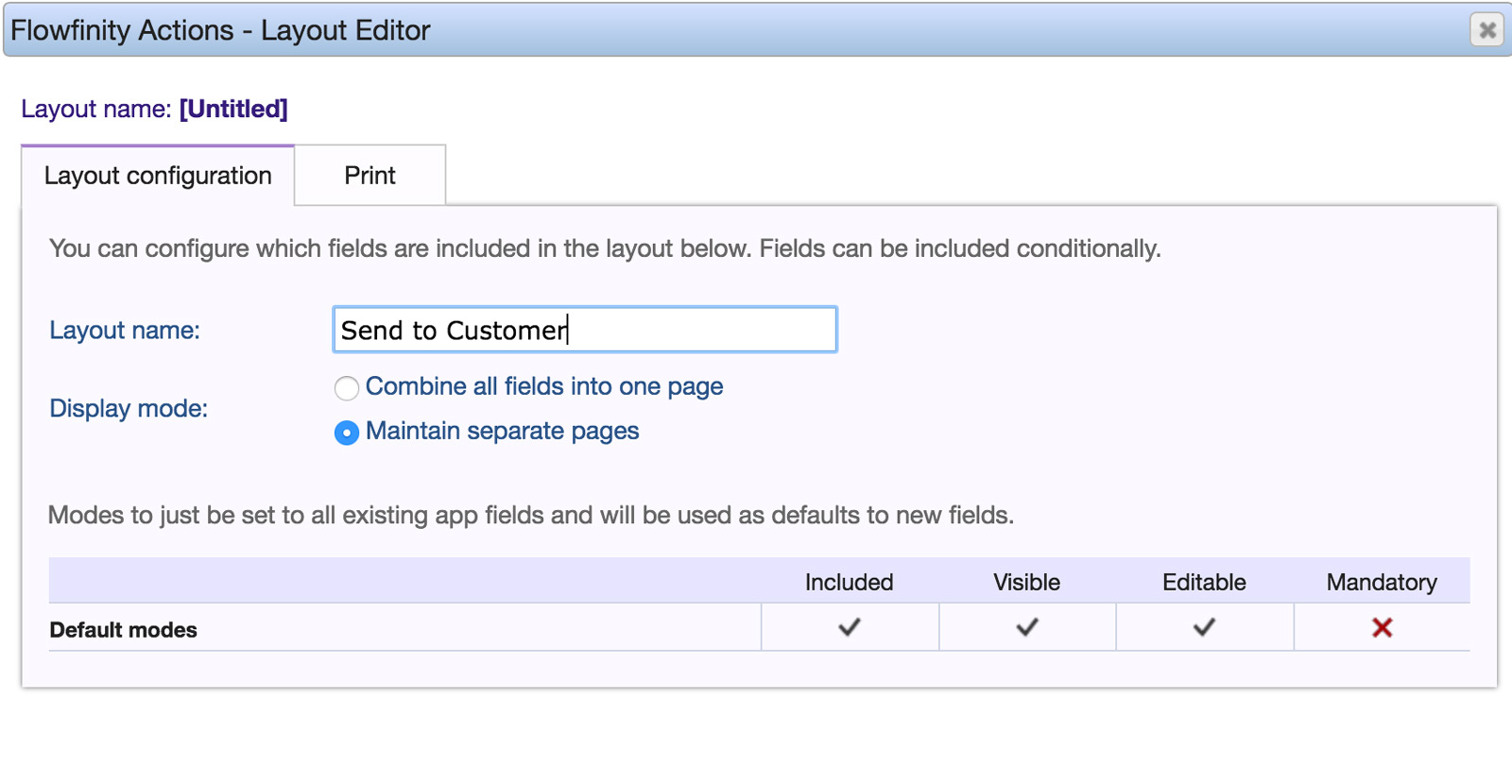1512x784 pixels.
Task: Toggle the Editable checkmark for Default modes
Action: coord(1204,627)
